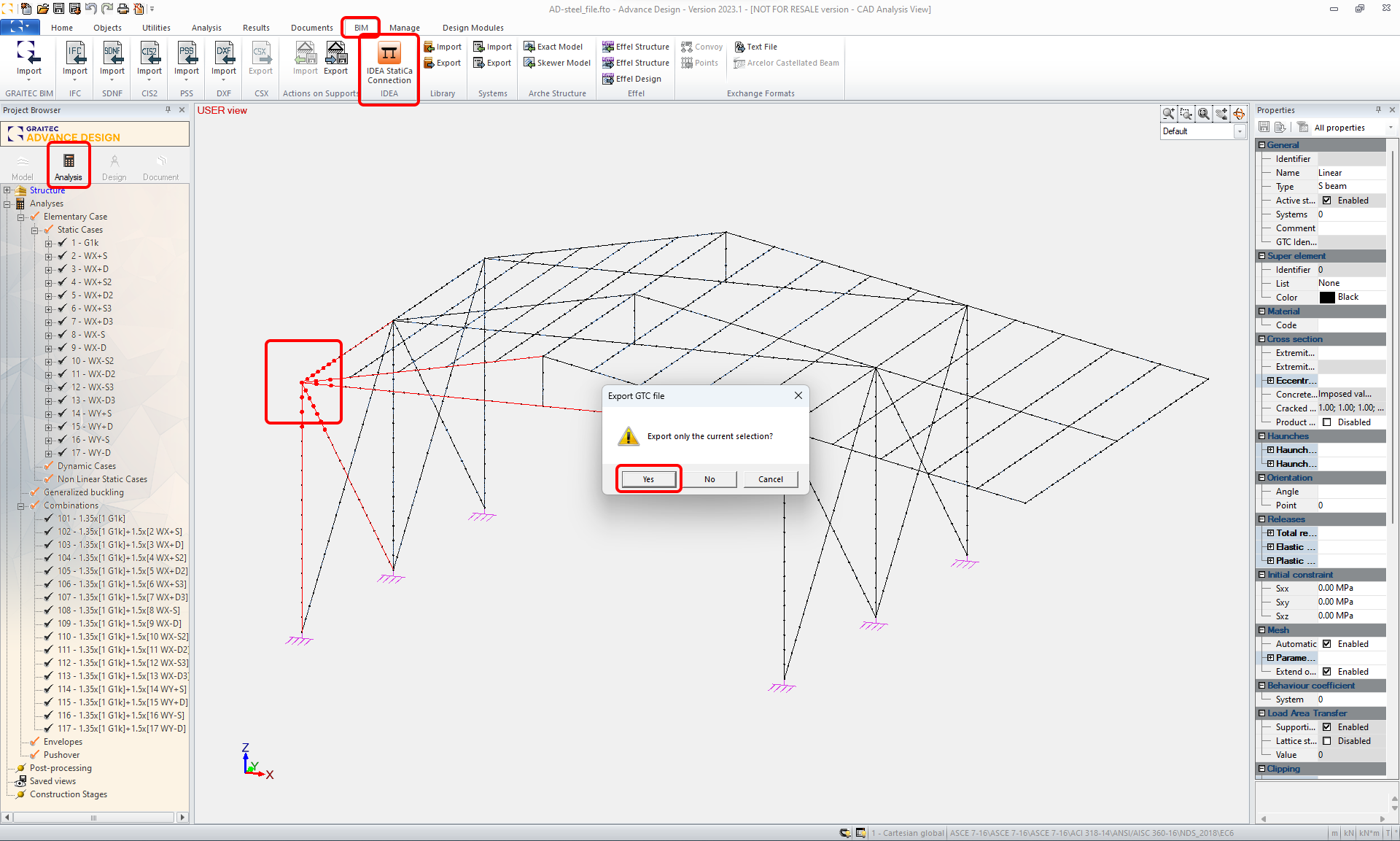Toggle Automatic mesh Enabled checkbox
1400x841 pixels.
pos(1327,644)
